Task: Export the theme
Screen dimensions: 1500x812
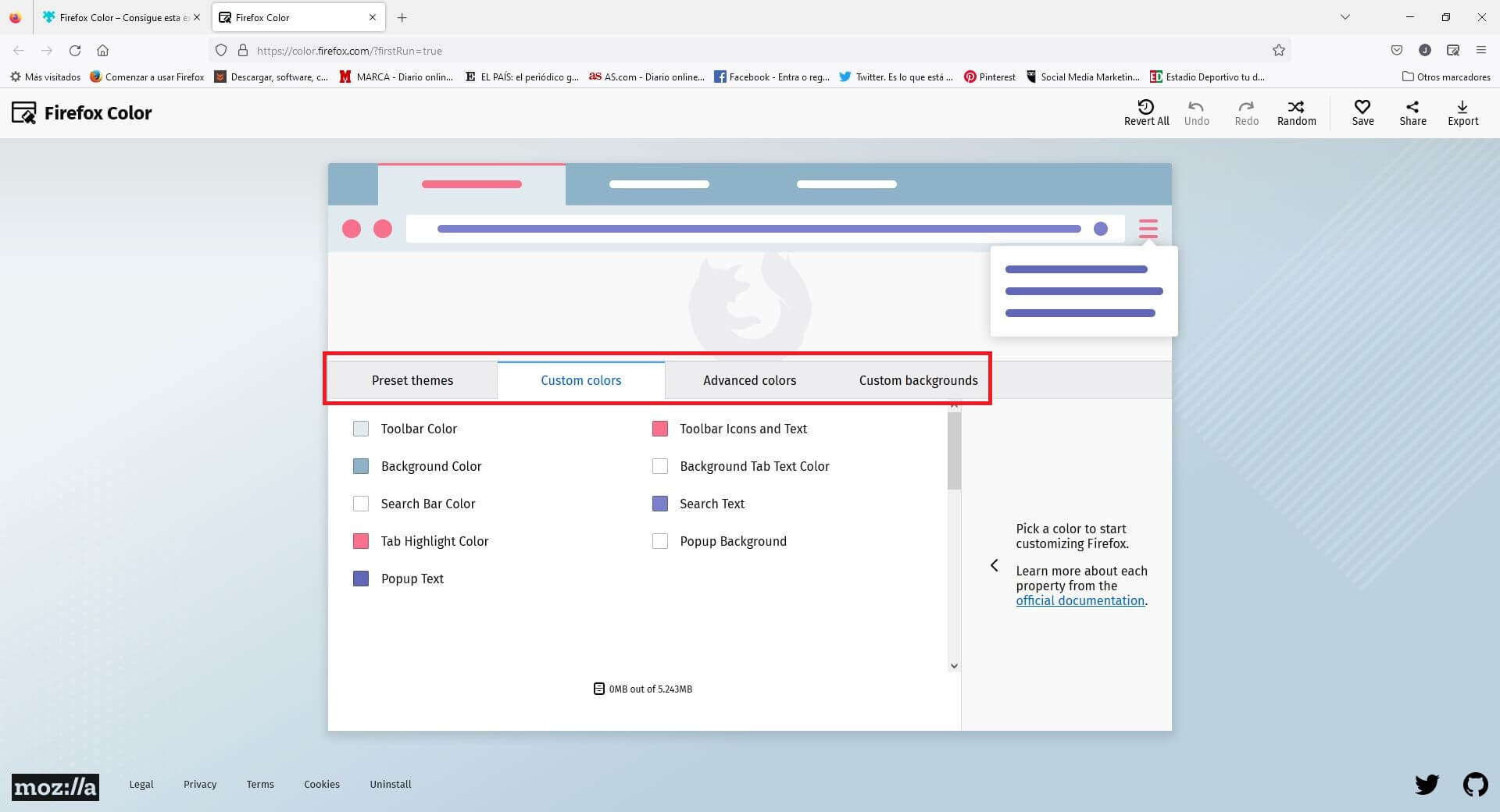Action: (x=1462, y=112)
